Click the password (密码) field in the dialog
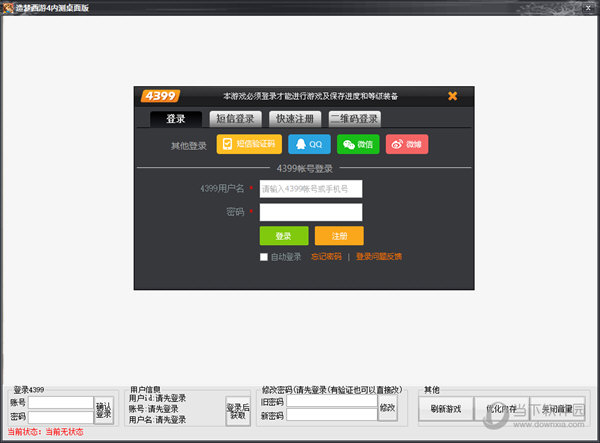 click(310, 212)
